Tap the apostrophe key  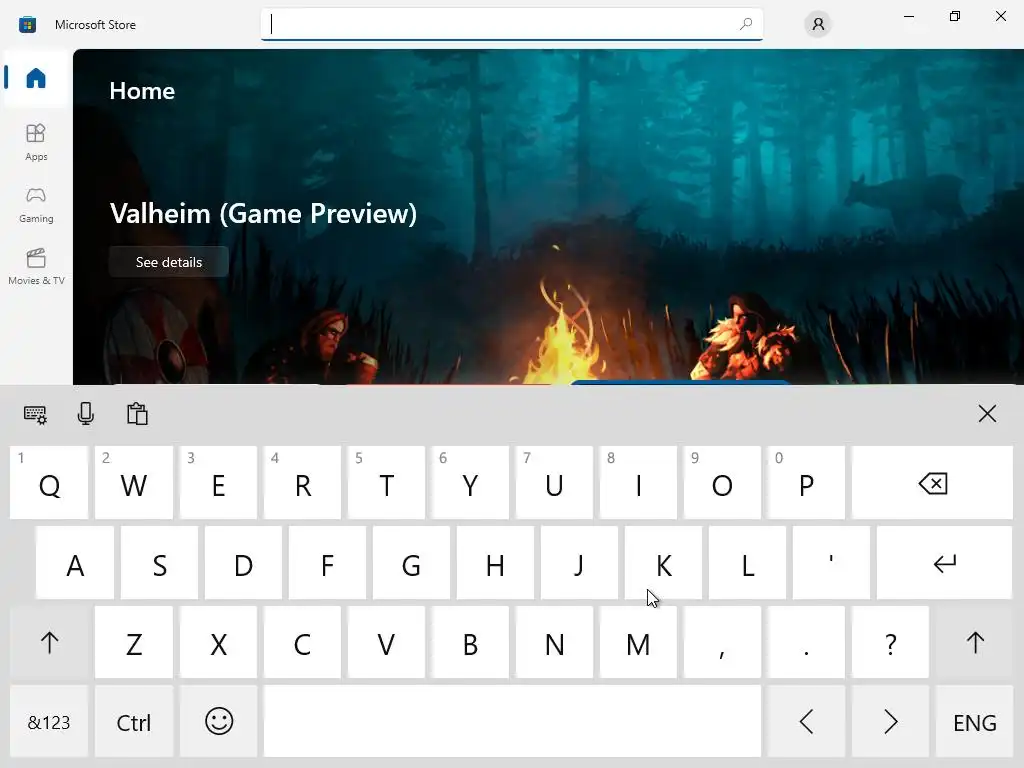[831, 563]
